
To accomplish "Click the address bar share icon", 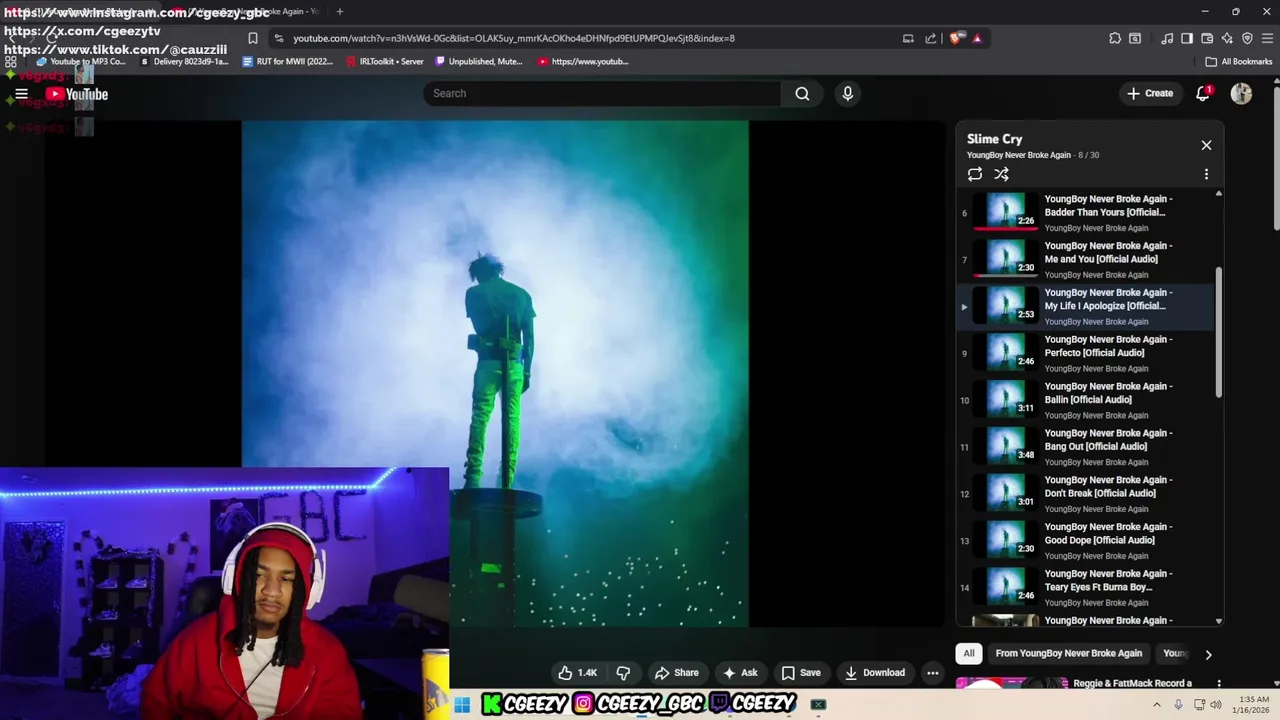I will click(x=931, y=38).
